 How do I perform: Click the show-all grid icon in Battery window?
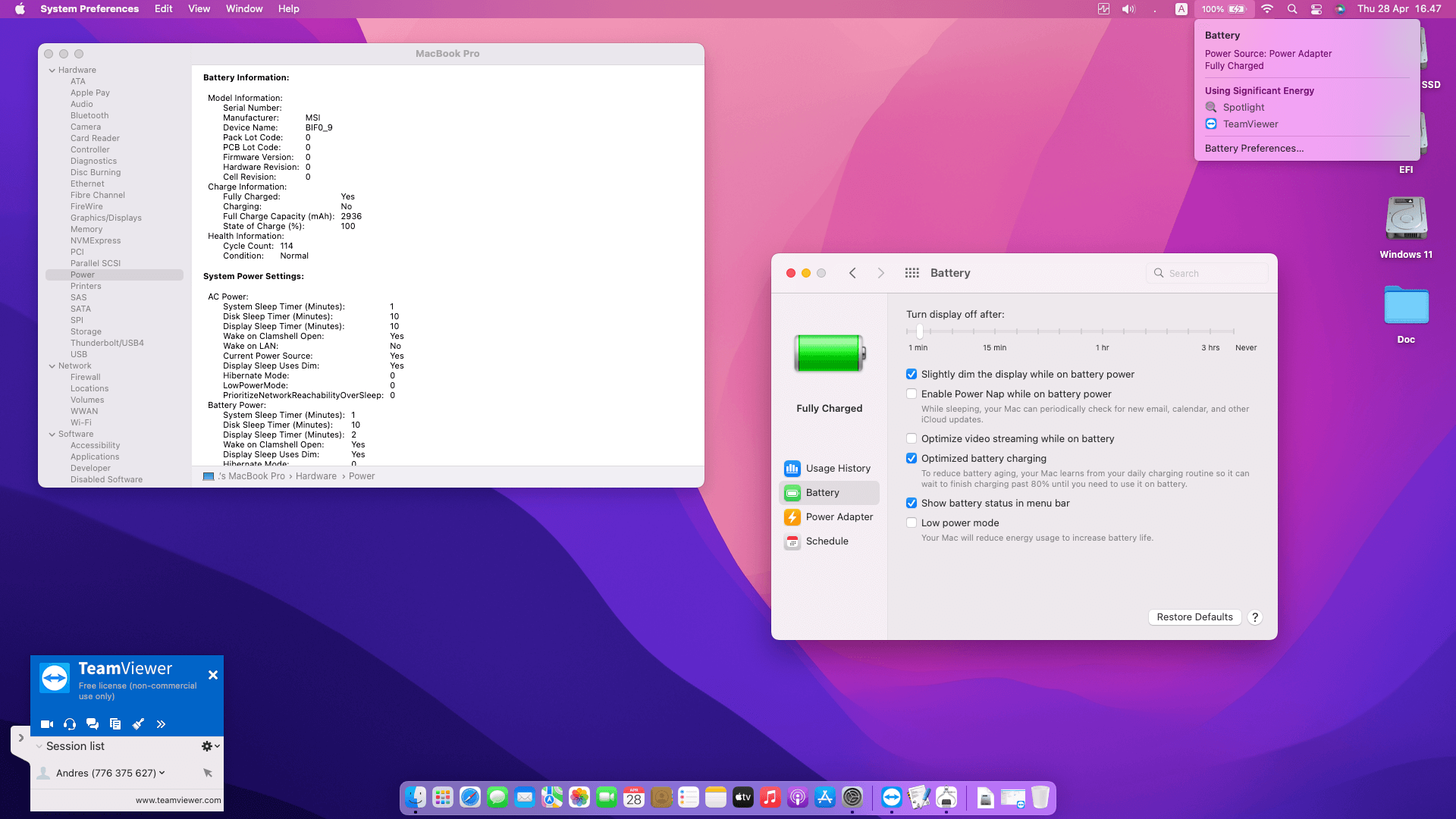point(912,273)
